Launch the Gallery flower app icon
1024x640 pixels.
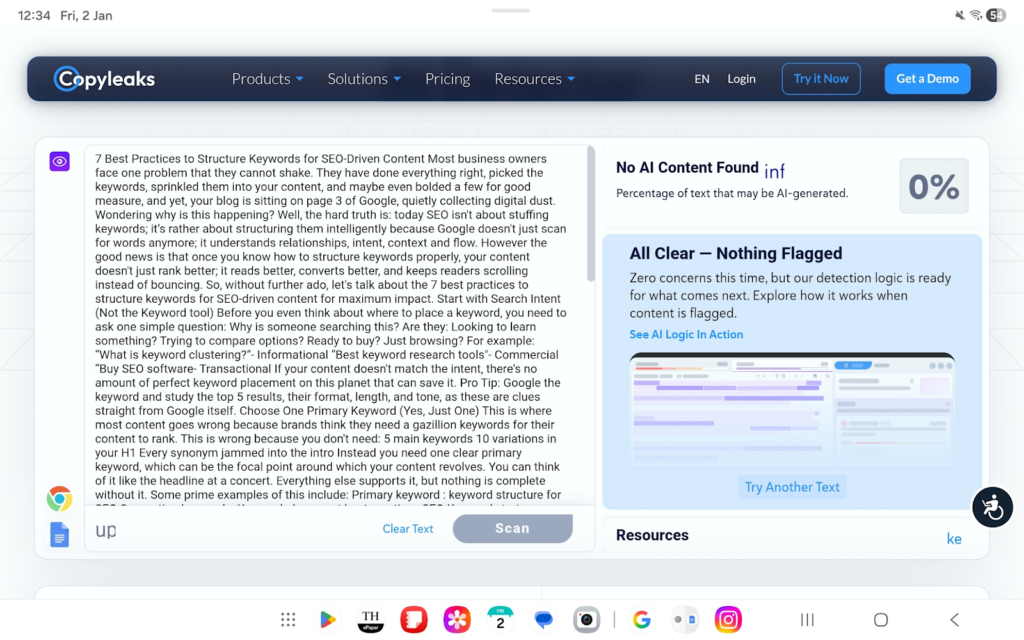click(x=457, y=620)
